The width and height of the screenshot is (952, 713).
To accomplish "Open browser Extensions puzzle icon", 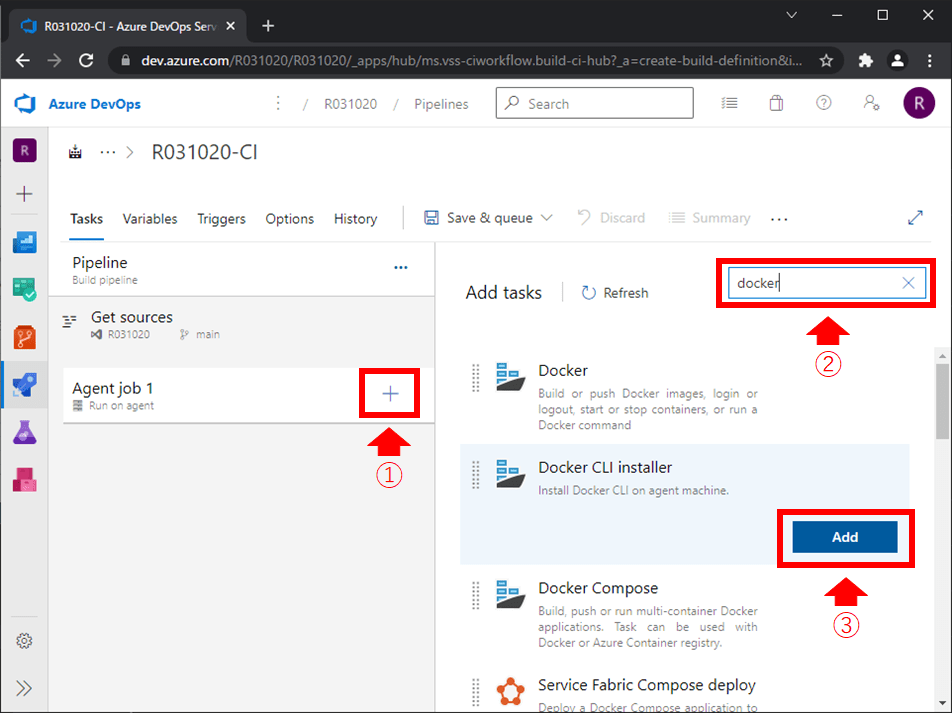I will click(865, 61).
